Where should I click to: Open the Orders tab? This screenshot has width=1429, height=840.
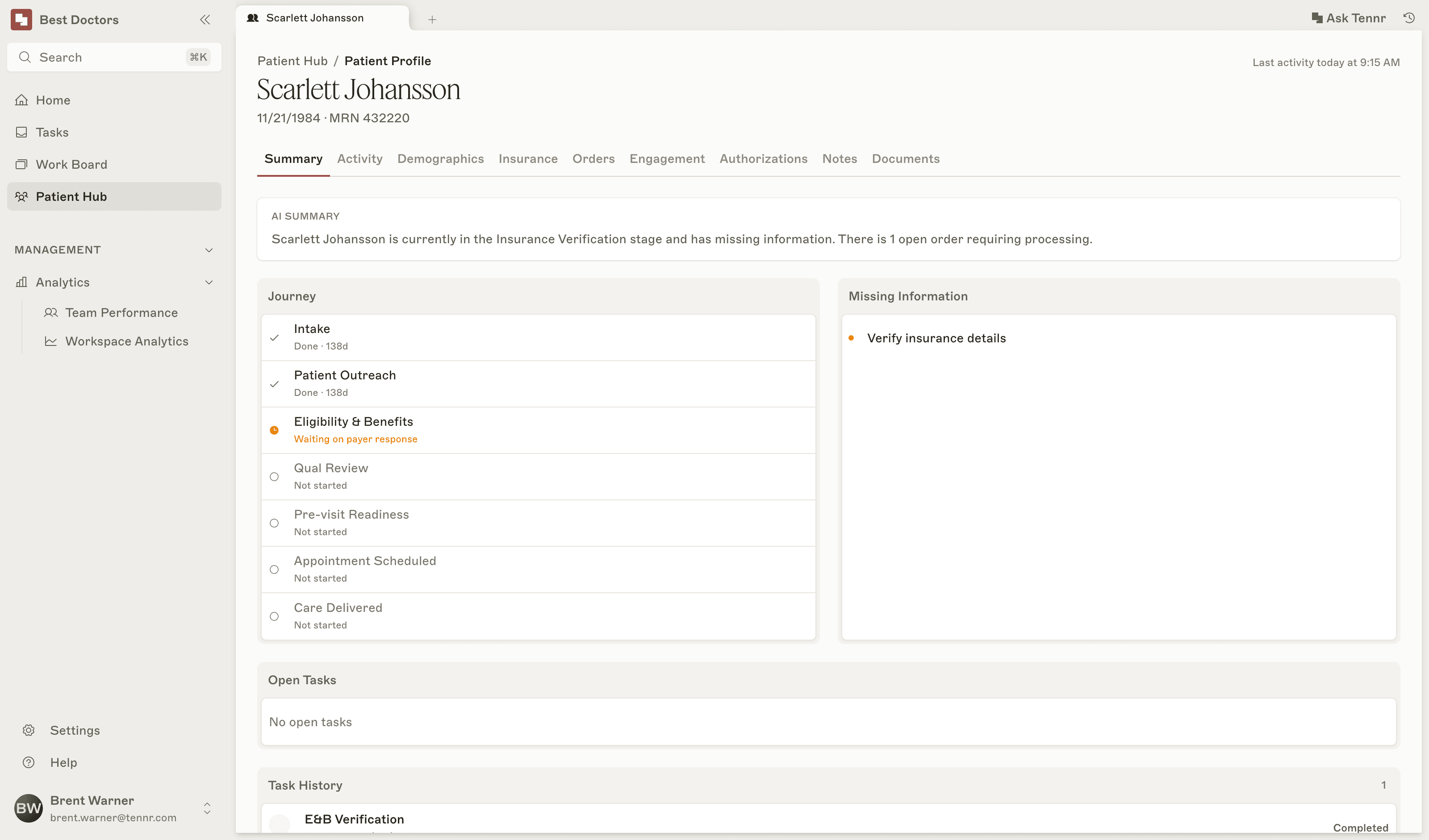[x=594, y=159]
